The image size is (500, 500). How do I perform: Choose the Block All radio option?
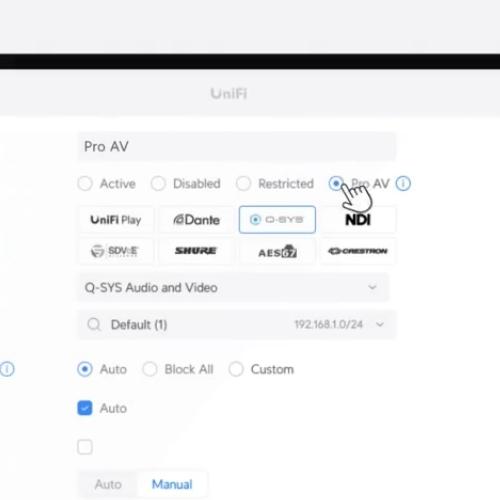click(150, 369)
